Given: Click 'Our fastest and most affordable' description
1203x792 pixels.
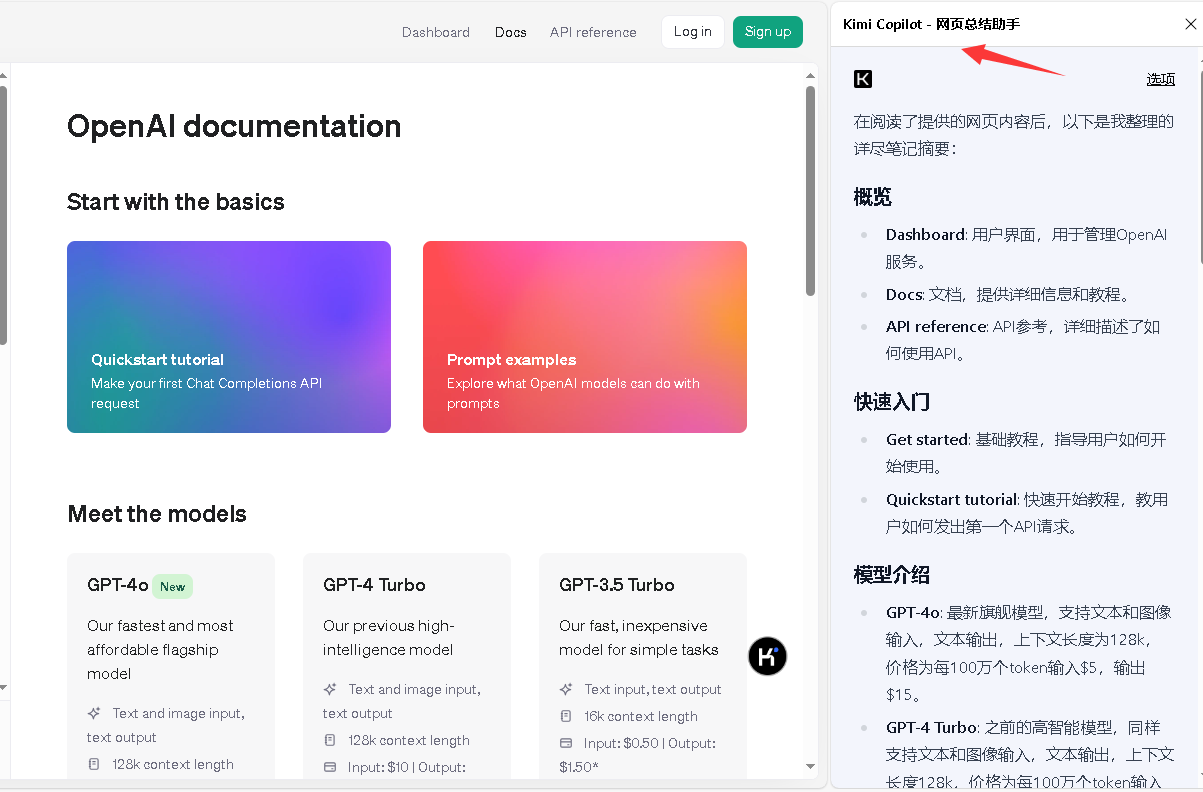Looking at the screenshot, I should coord(160,650).
